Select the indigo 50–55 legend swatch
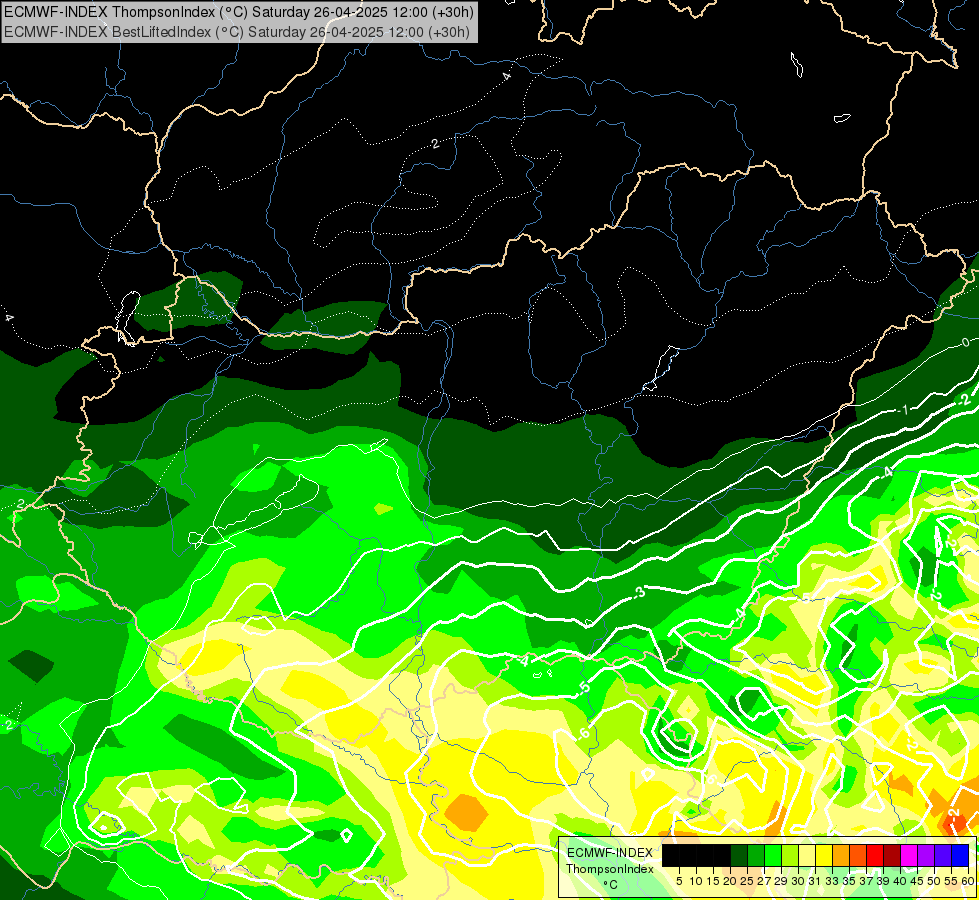 (x=943, y=855)
